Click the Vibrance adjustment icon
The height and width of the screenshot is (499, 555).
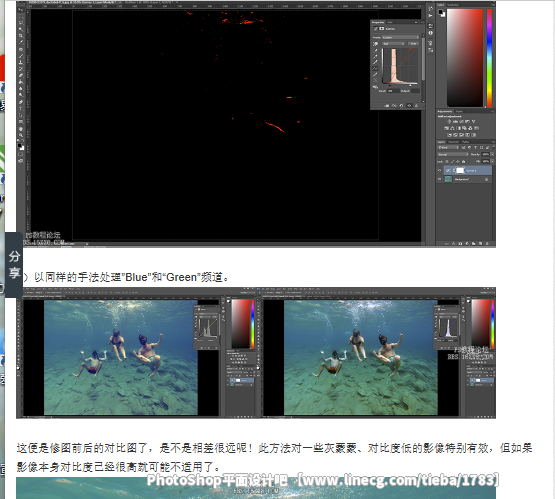coord(474,121)
